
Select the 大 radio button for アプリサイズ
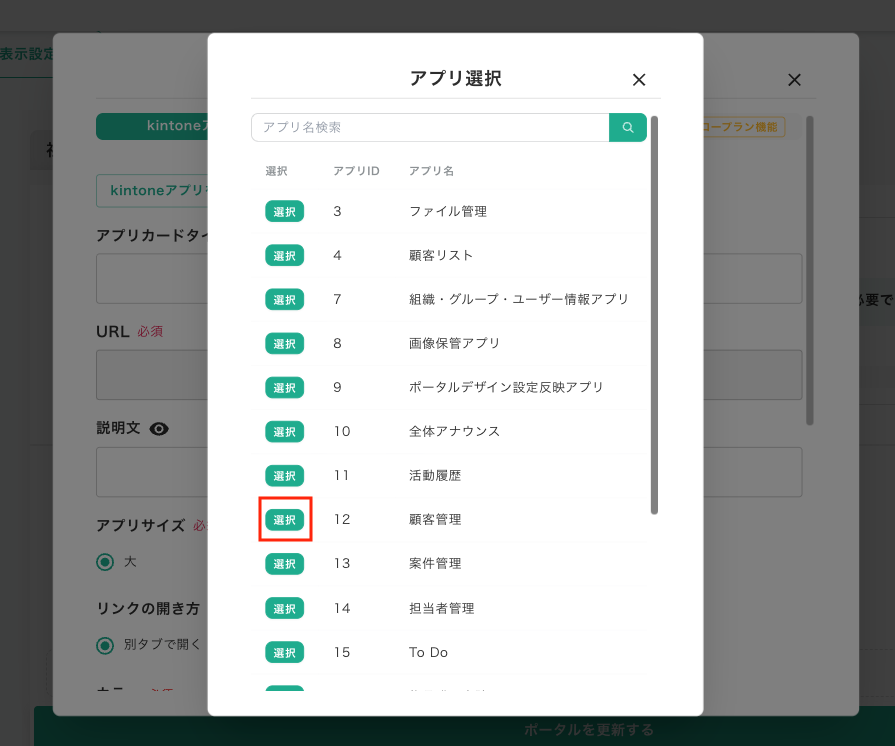(x=105, y=562)
